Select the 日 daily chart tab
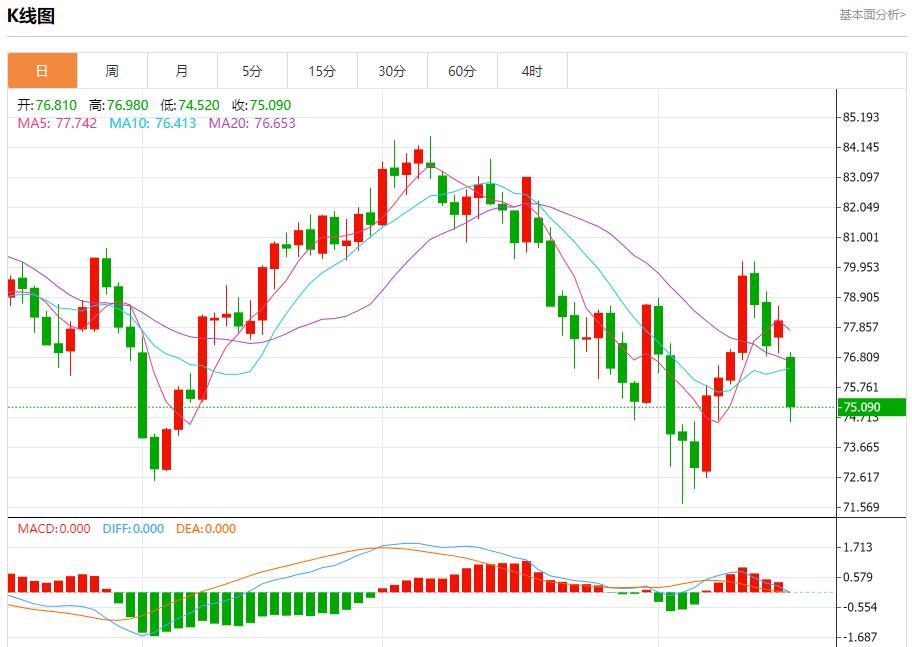The height and width of the screenshot is (647, 912). [x=42, y=71]
